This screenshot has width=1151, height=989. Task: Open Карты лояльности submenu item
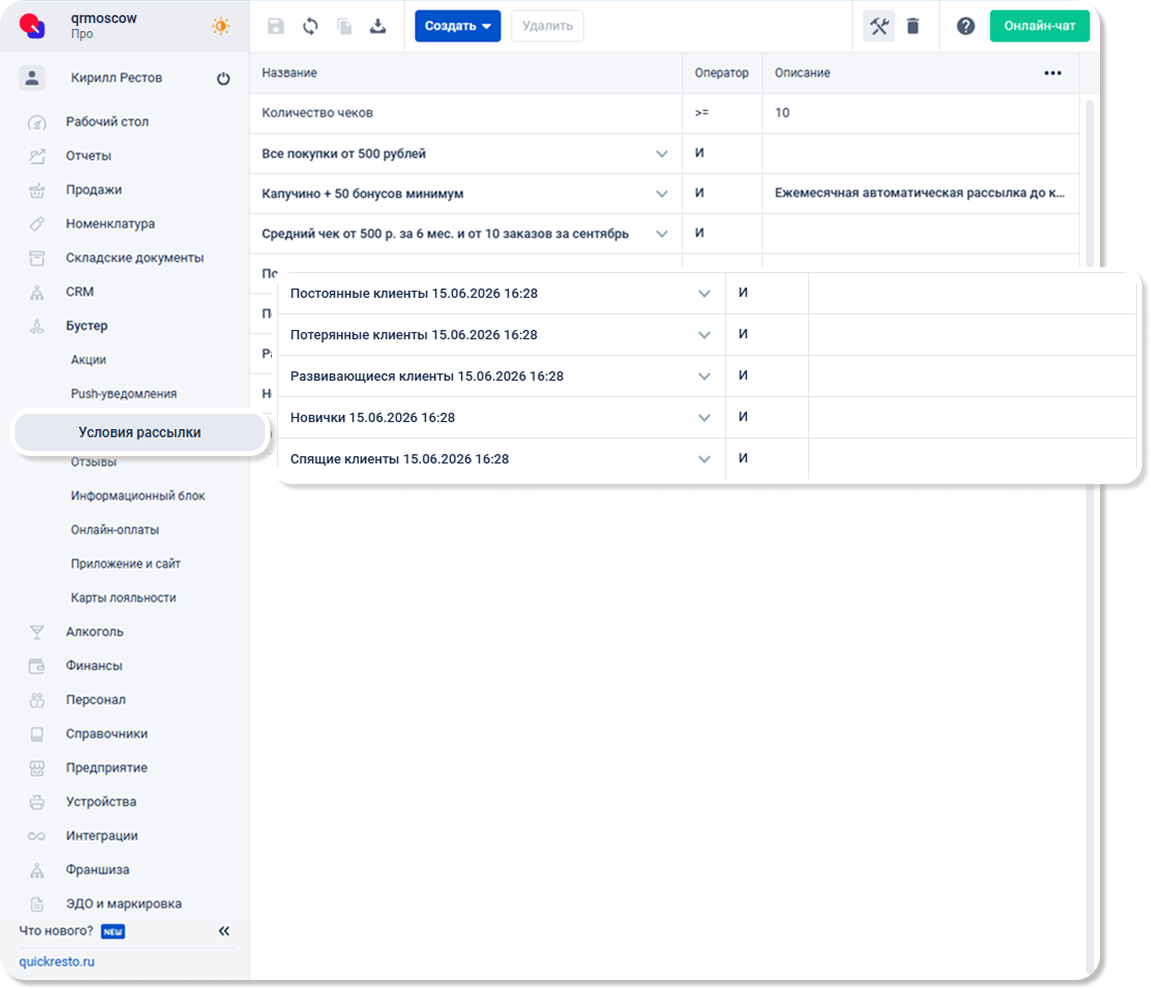click(x=123, y=598)
